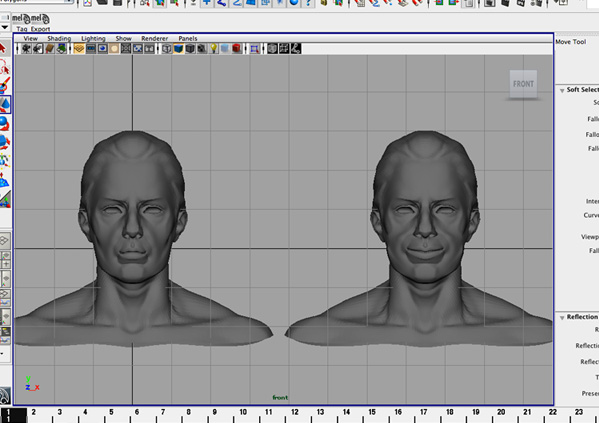Open the View menu of the panel
599x423 pixels.
tap(31, 38)
